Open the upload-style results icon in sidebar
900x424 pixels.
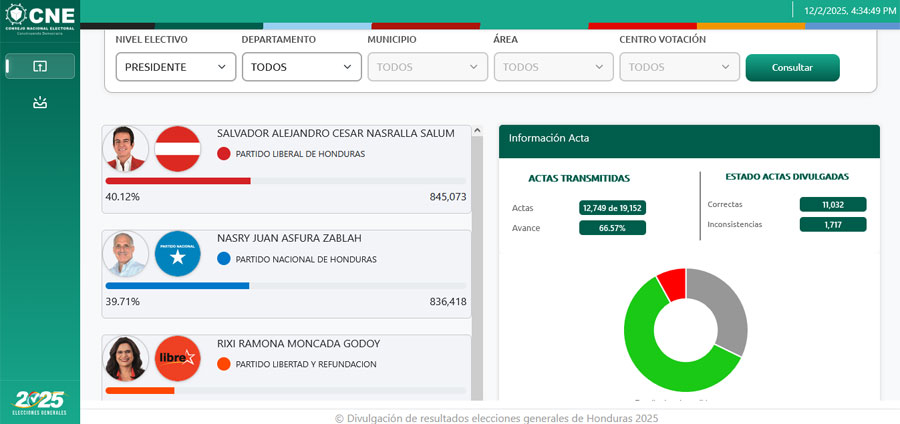point(40,66)
